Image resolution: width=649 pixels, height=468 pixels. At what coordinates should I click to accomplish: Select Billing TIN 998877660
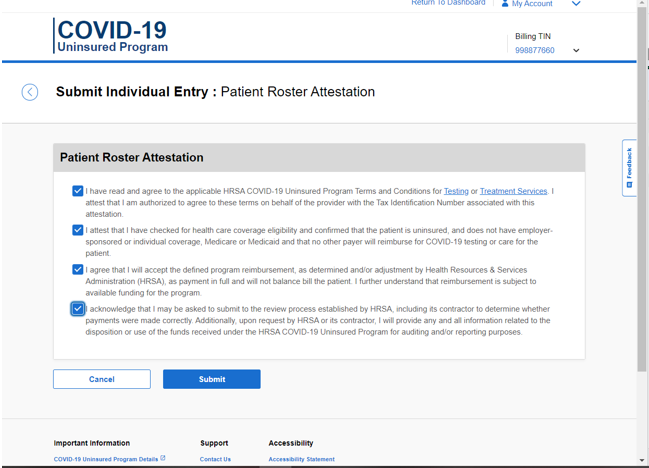(x=534, y=50)
